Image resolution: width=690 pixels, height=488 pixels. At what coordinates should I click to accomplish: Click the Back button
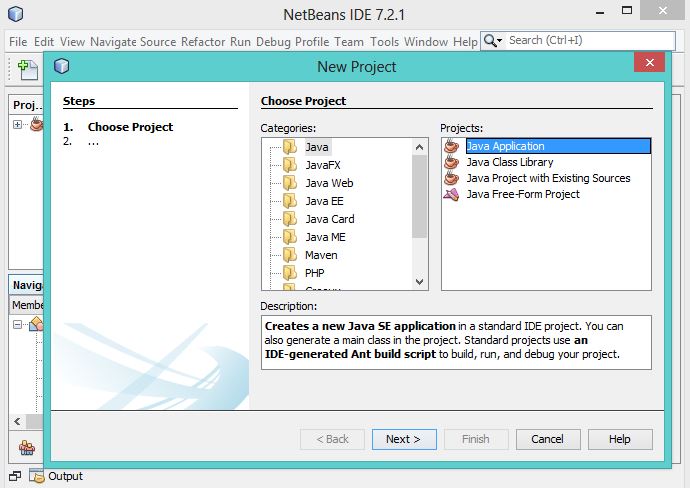click(x=332, y=439)
